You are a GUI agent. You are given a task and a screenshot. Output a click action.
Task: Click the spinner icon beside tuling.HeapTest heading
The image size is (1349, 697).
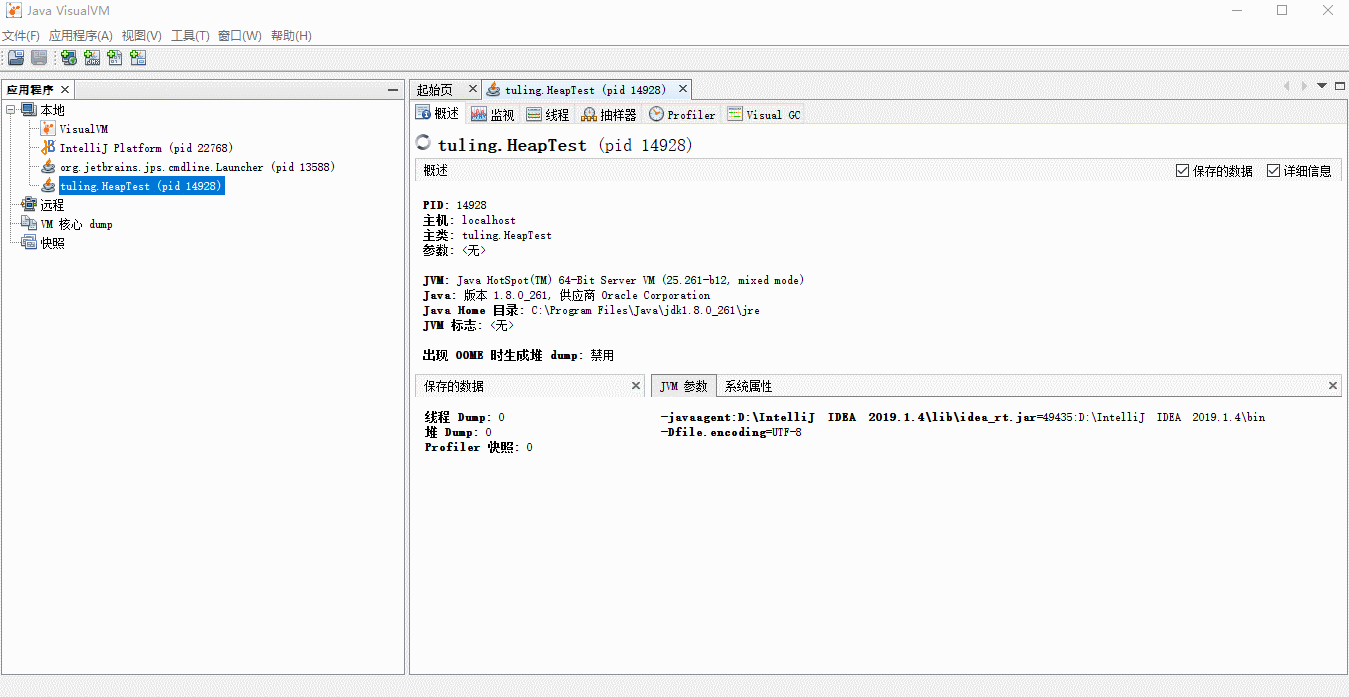click(x=424, y=144)
